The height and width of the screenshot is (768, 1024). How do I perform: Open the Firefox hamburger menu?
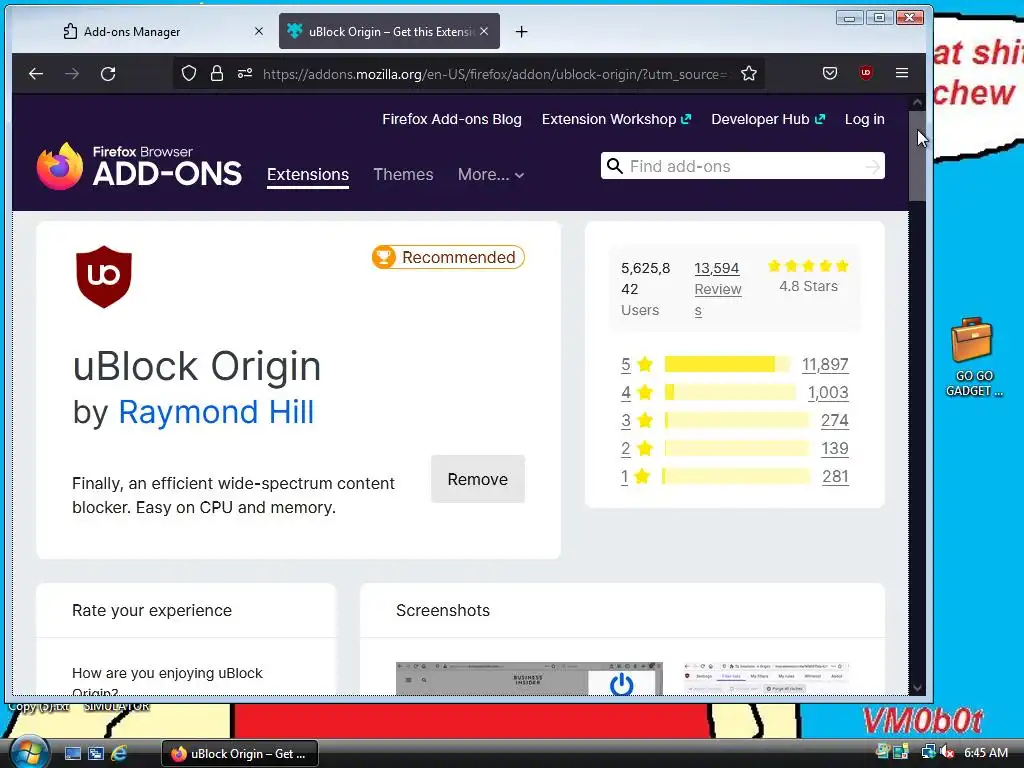tap(902, 73)
